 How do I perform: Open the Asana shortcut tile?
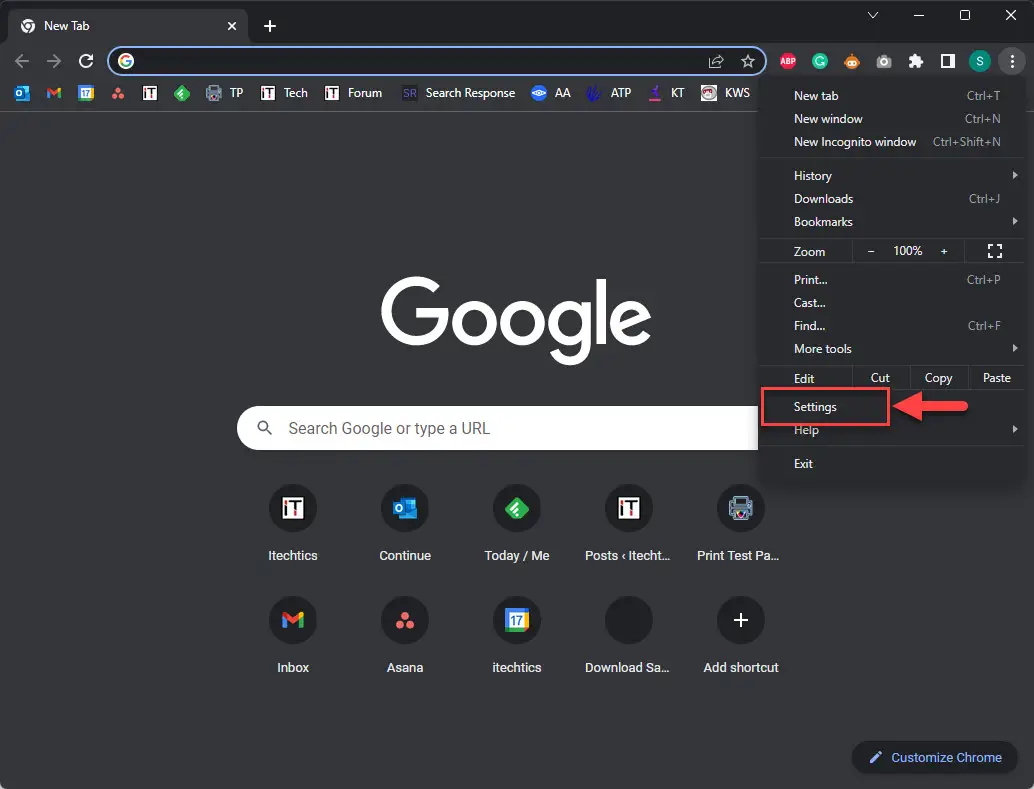[405, 635]
